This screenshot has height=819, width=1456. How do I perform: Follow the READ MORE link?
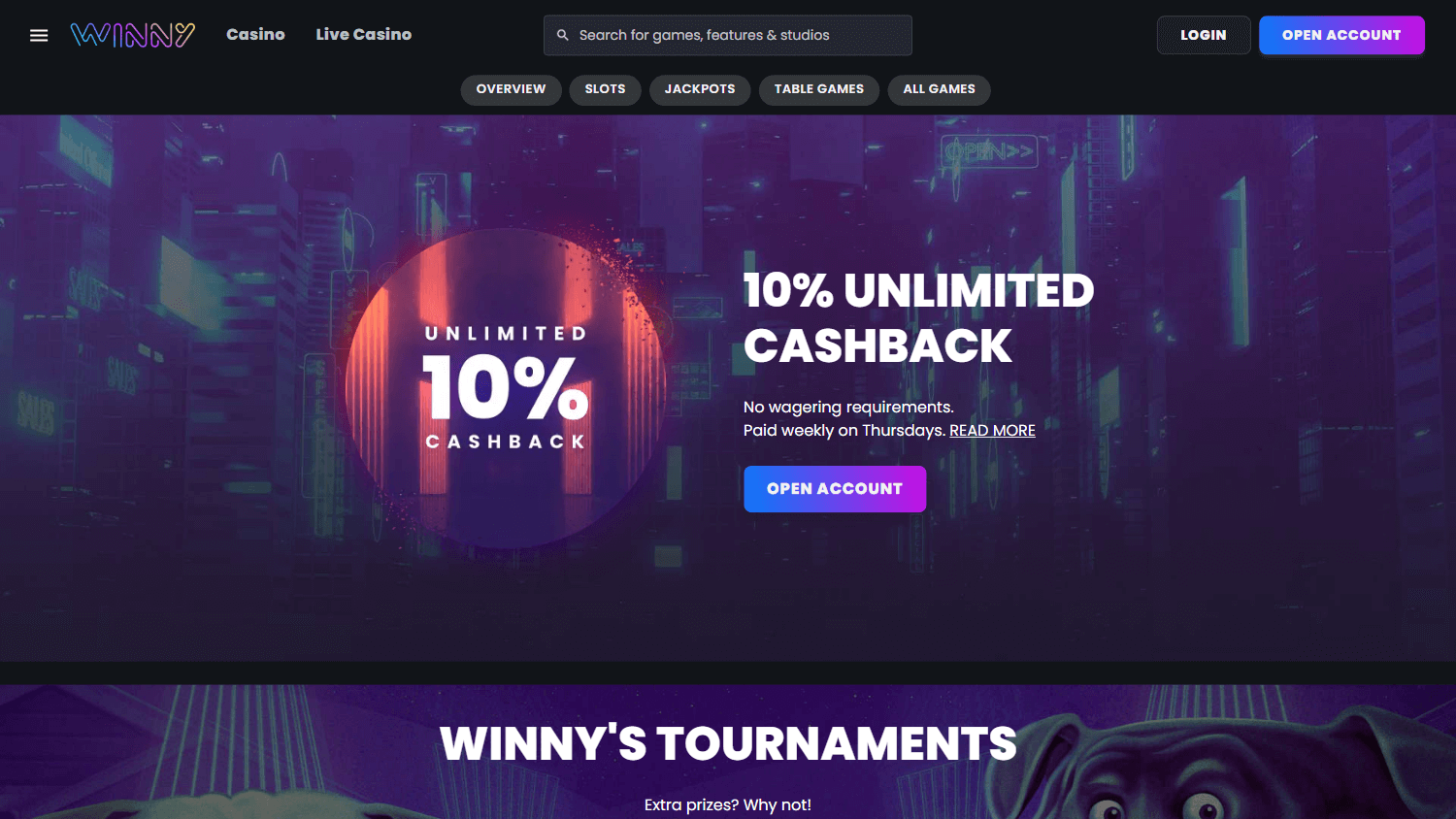992,431
